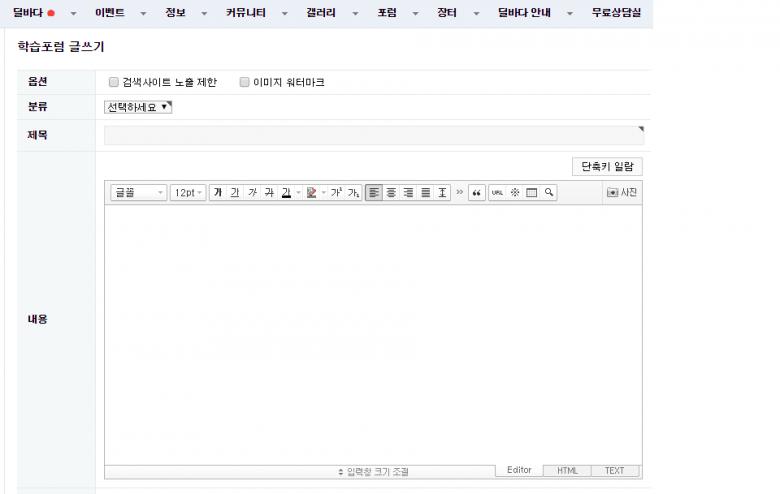Expand the 12pt font size dropdown
This screenshot has width=780, height=494.
(x=187, y=193)
